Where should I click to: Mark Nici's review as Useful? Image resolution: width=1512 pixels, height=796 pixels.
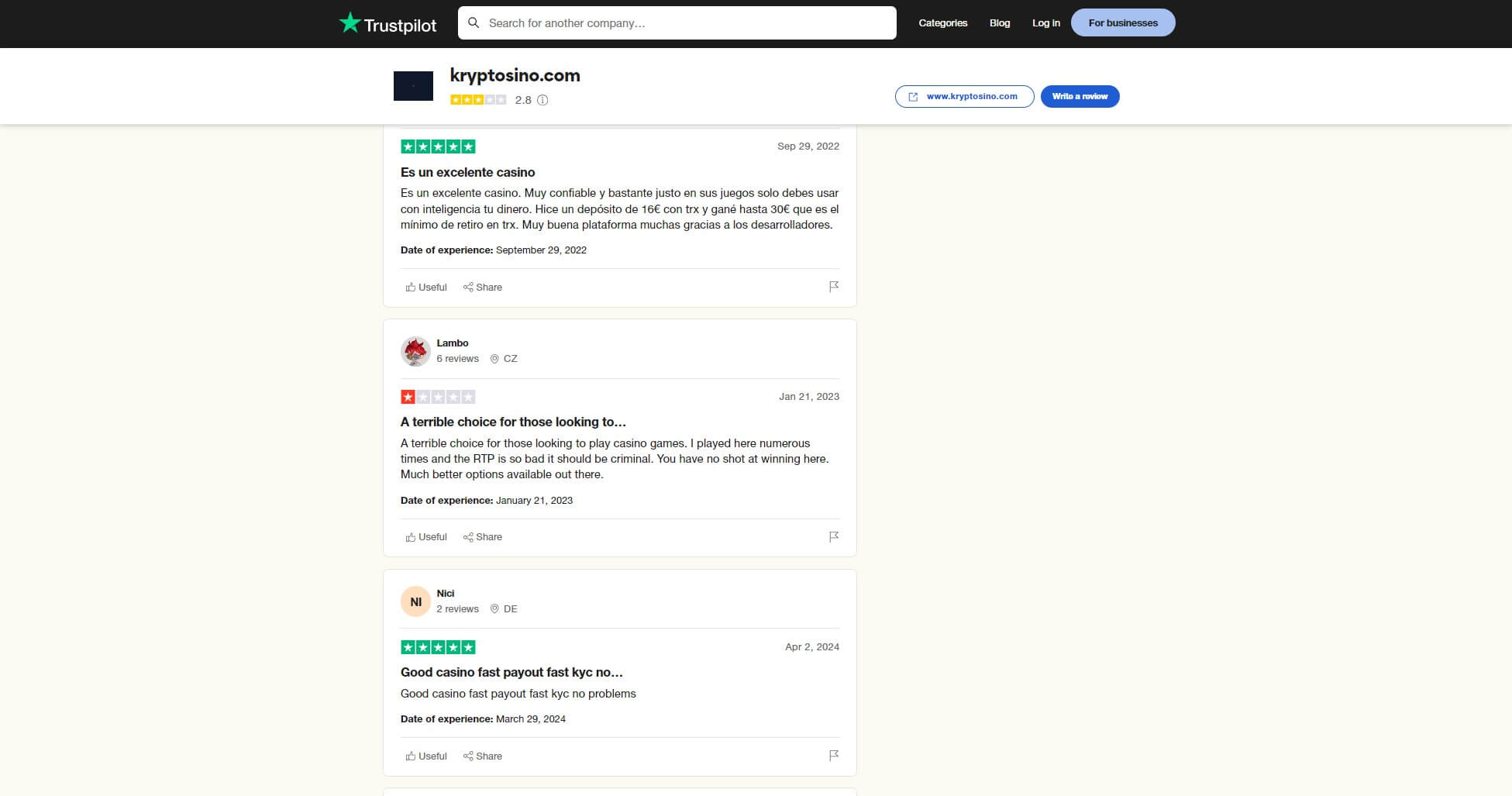pos(425,756)
